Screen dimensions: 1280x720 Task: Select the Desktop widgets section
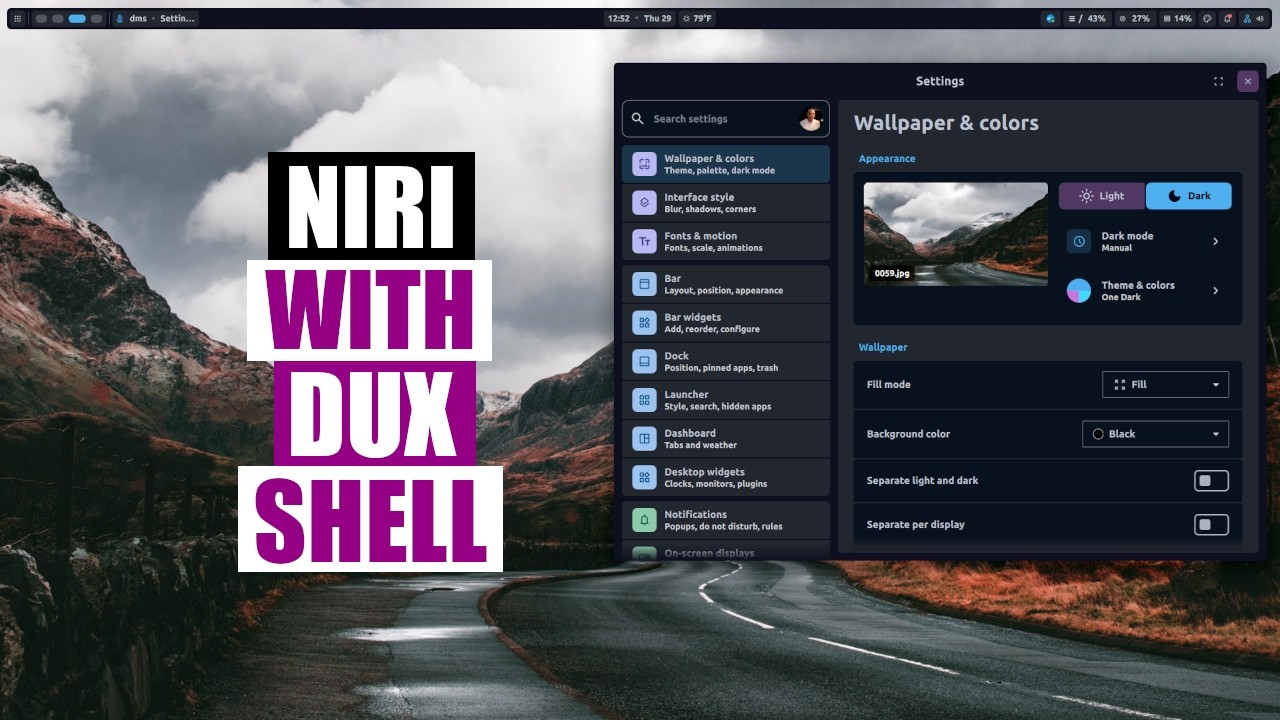tap(726, 478)
